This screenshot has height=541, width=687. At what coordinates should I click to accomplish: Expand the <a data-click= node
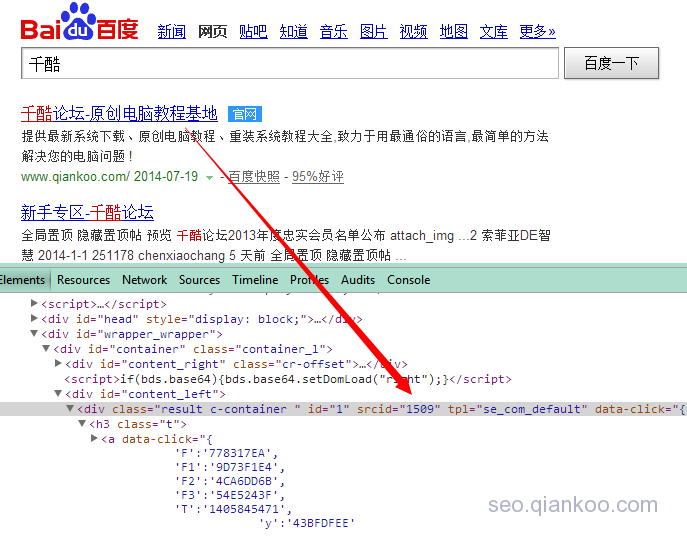point(94,438)
